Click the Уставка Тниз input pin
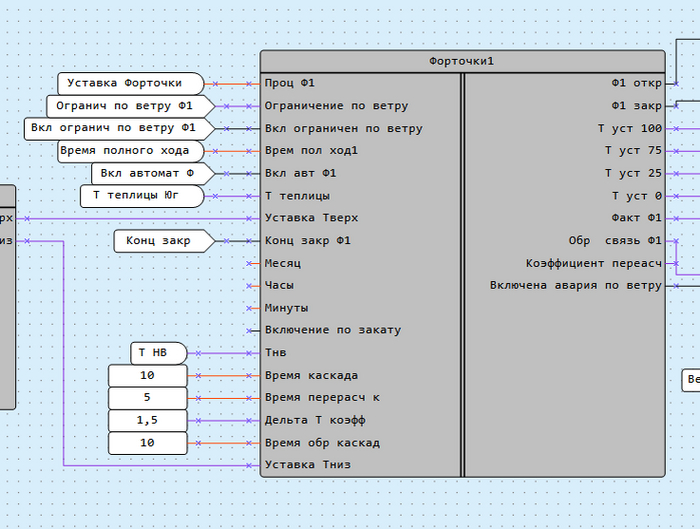 click(x=307, y=465)
